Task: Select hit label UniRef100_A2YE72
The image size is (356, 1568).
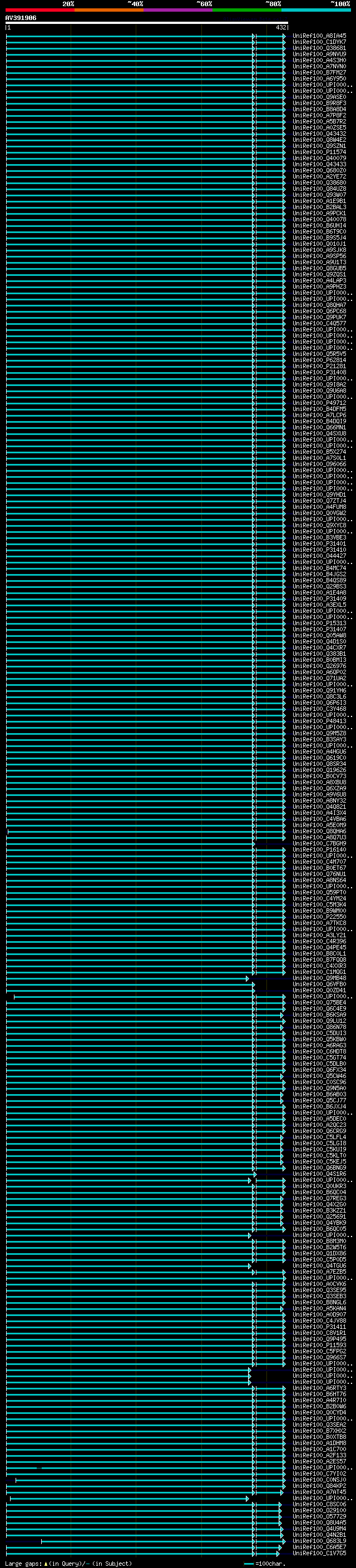Action: coord(319,176)
